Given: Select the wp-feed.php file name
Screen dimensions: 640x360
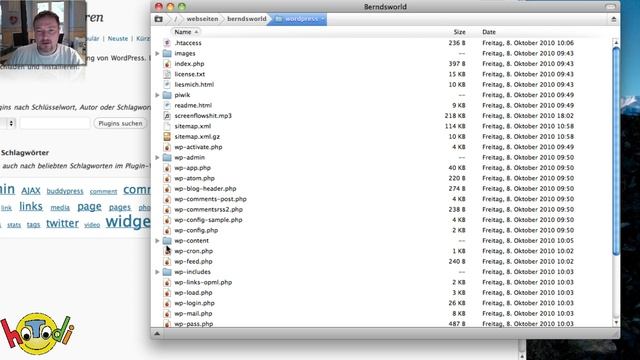Looking at the screenshot, I should point(193,262).
